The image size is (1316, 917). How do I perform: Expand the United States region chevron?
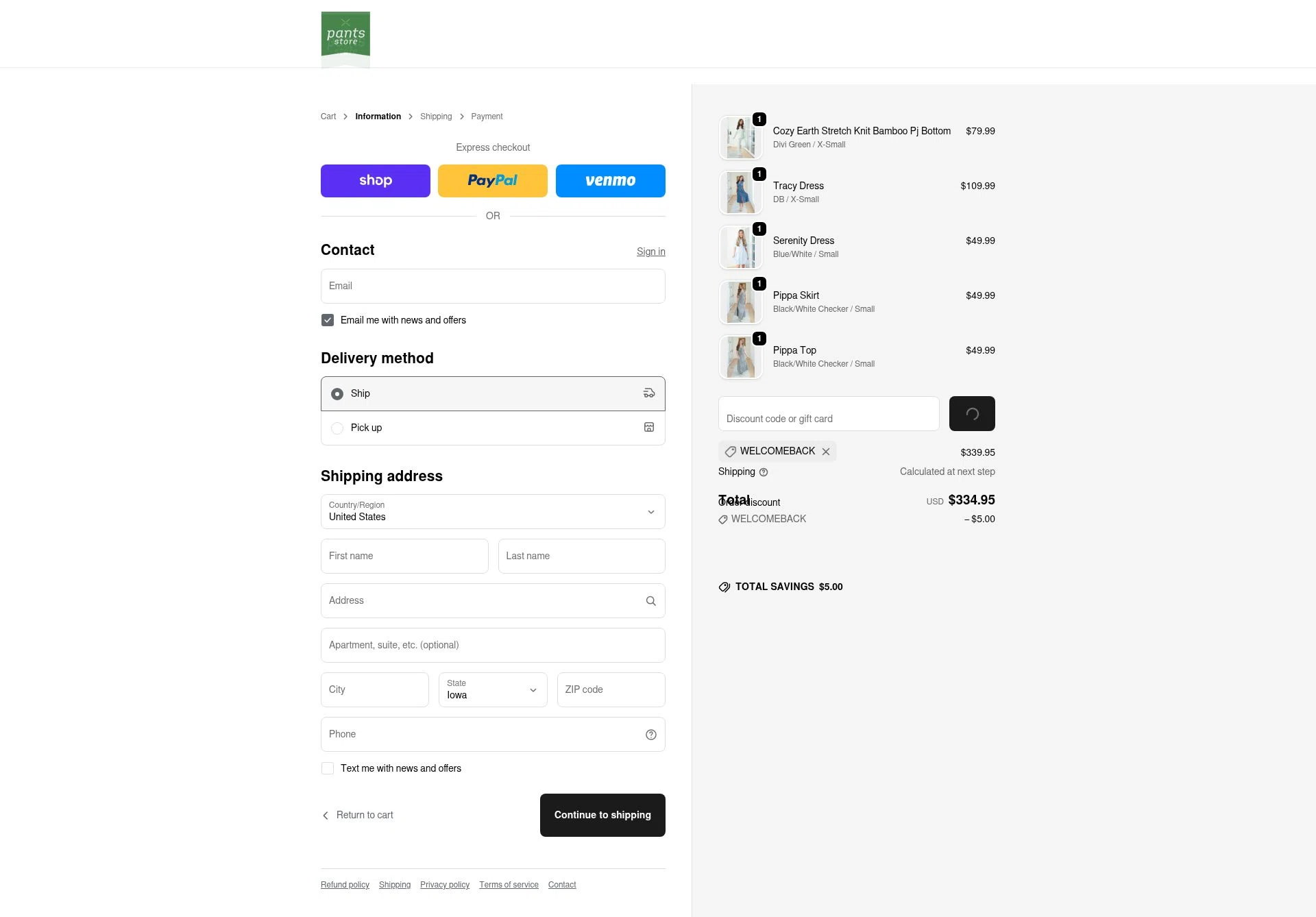[x=650, y=511]
